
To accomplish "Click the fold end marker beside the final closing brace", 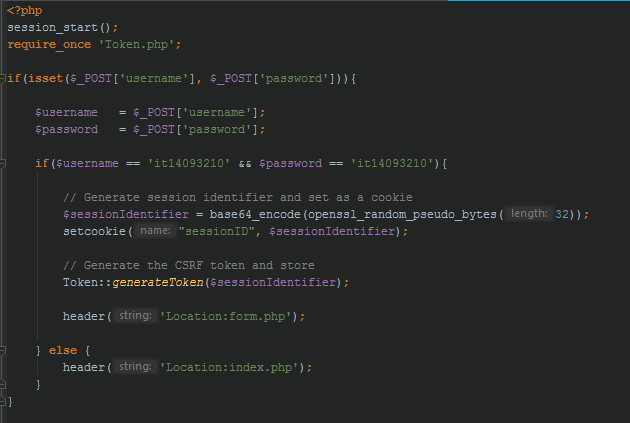I will pos(2,401).
